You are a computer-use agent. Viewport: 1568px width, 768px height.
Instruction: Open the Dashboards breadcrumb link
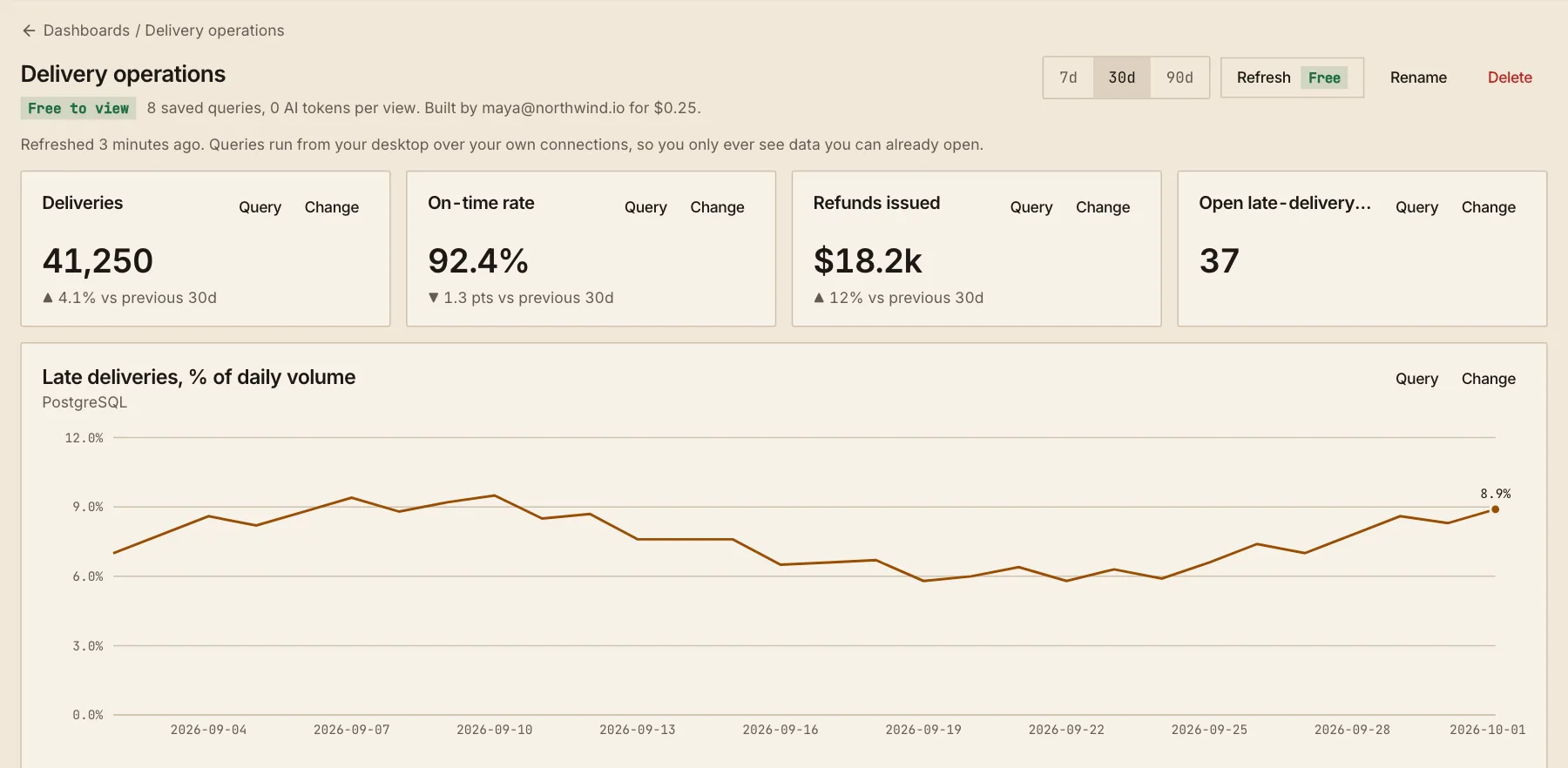click(86, 30)
